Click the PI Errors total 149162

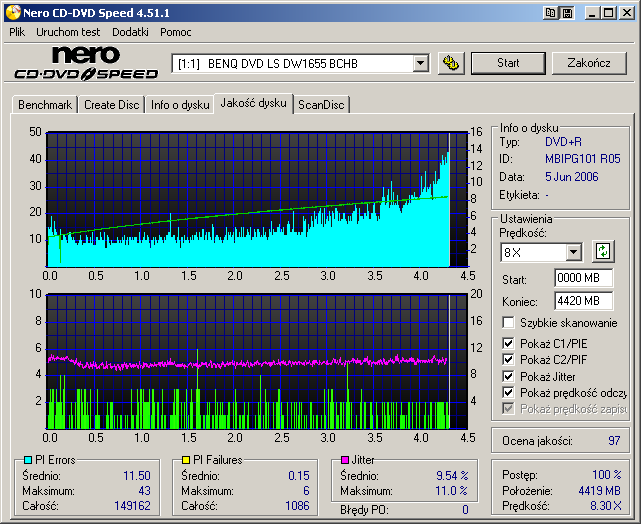[x=132, y=506]
